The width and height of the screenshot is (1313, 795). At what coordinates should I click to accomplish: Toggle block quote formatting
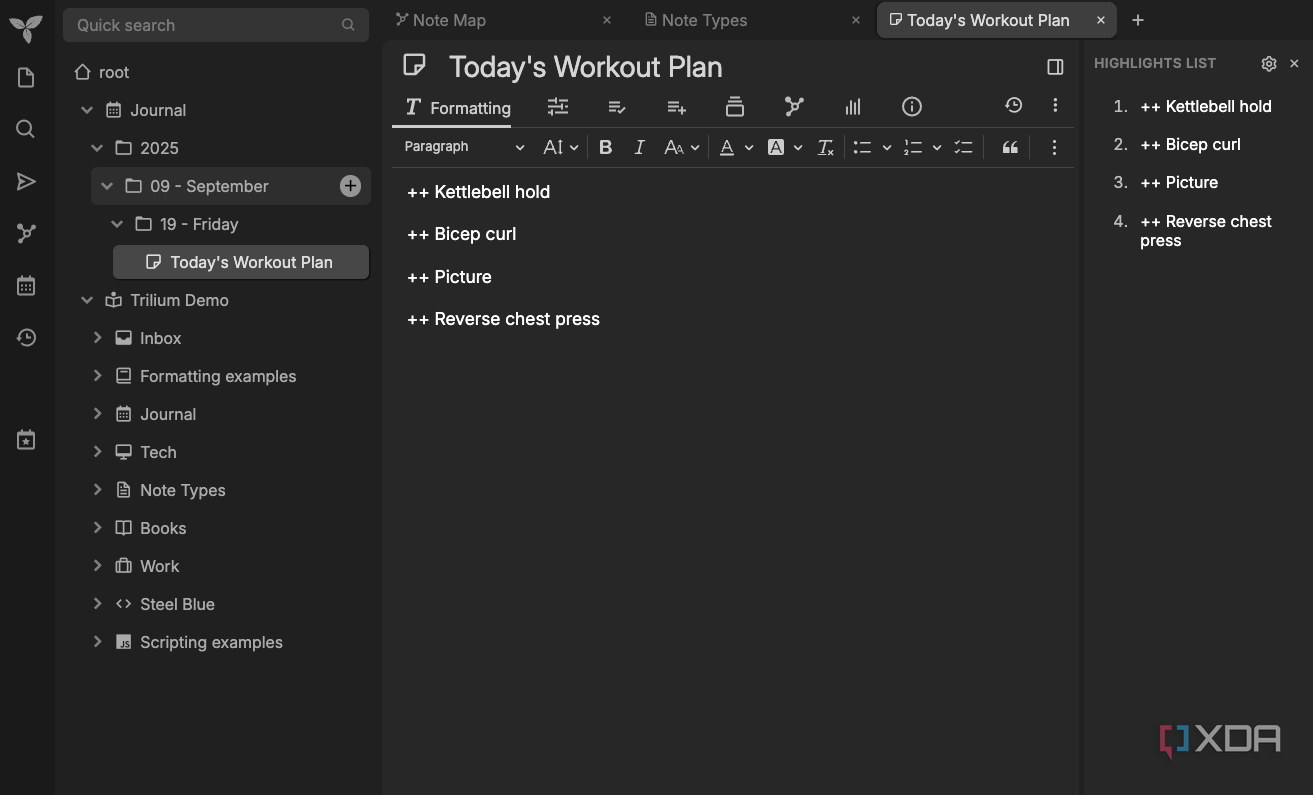click(1010, 147)
